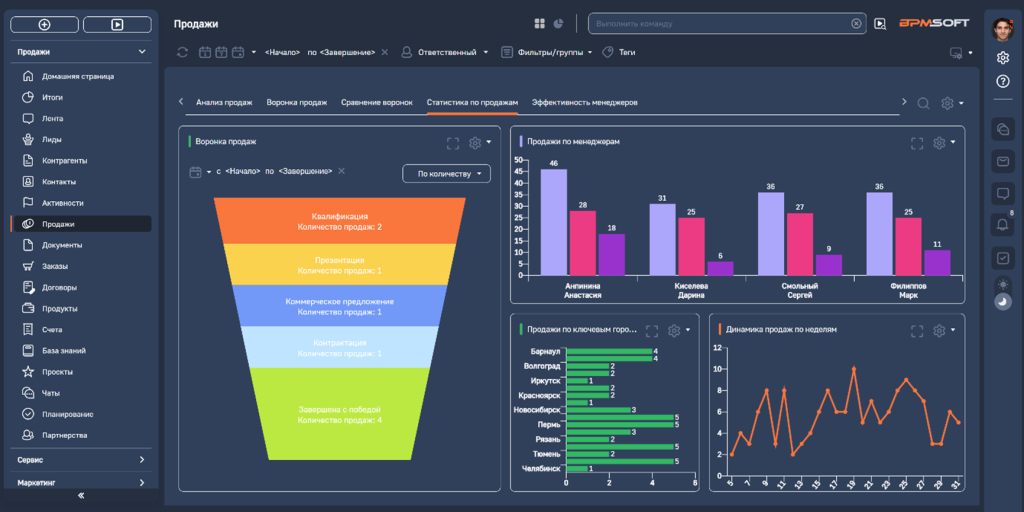Click the refresh icon in filter bar
The height and width of the screenshot is (512, 1024).
pos(182,52)
